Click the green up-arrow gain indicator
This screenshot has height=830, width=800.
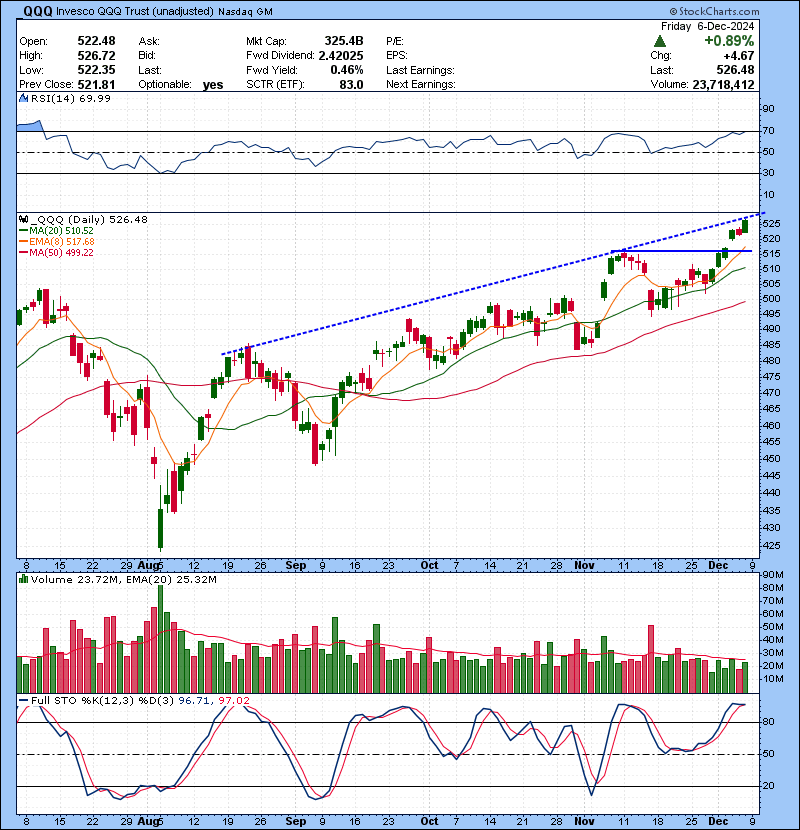click(660, 43)
